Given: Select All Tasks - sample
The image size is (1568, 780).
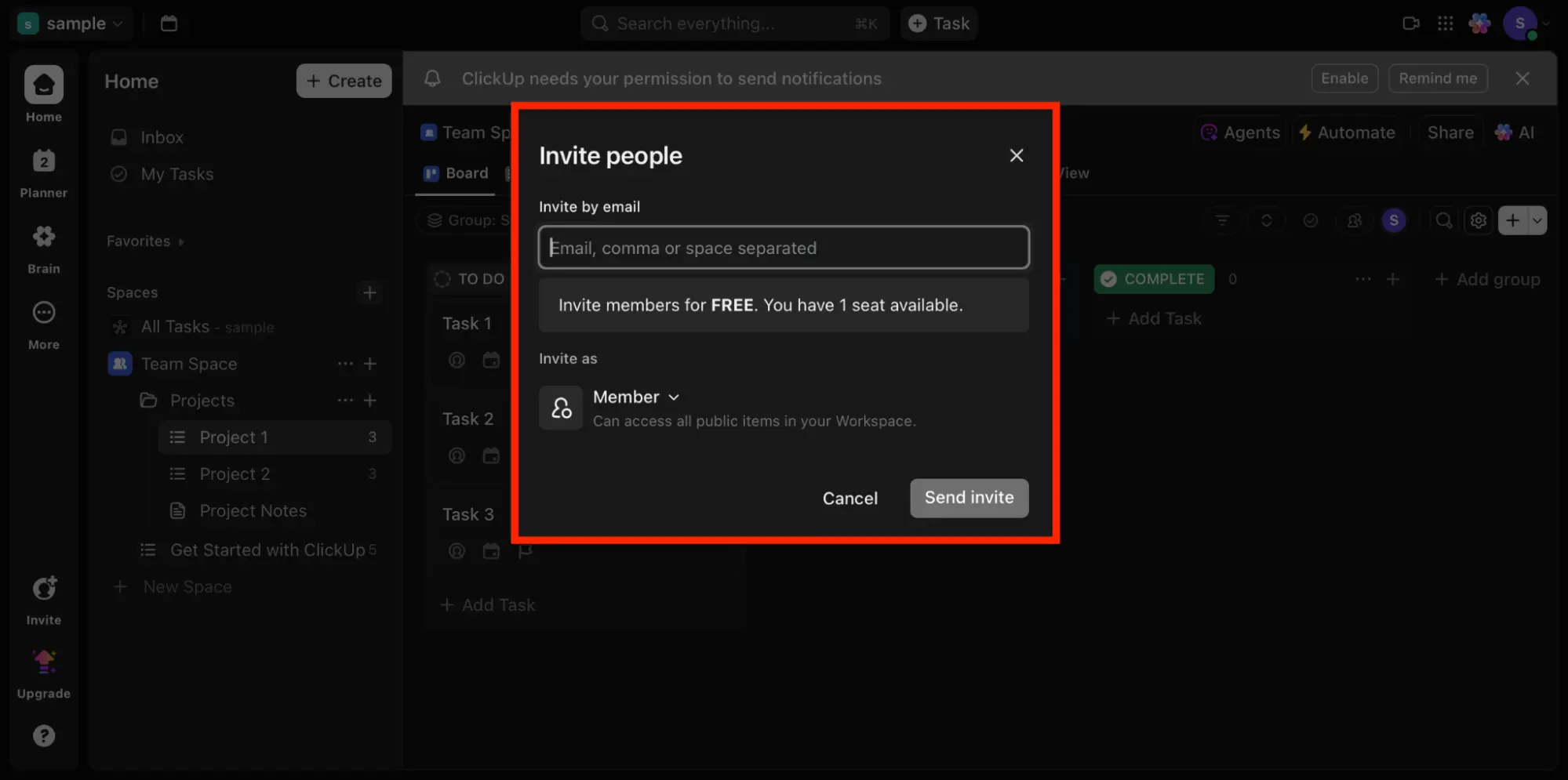Looking at the screenshot, I should coord(207,327).
